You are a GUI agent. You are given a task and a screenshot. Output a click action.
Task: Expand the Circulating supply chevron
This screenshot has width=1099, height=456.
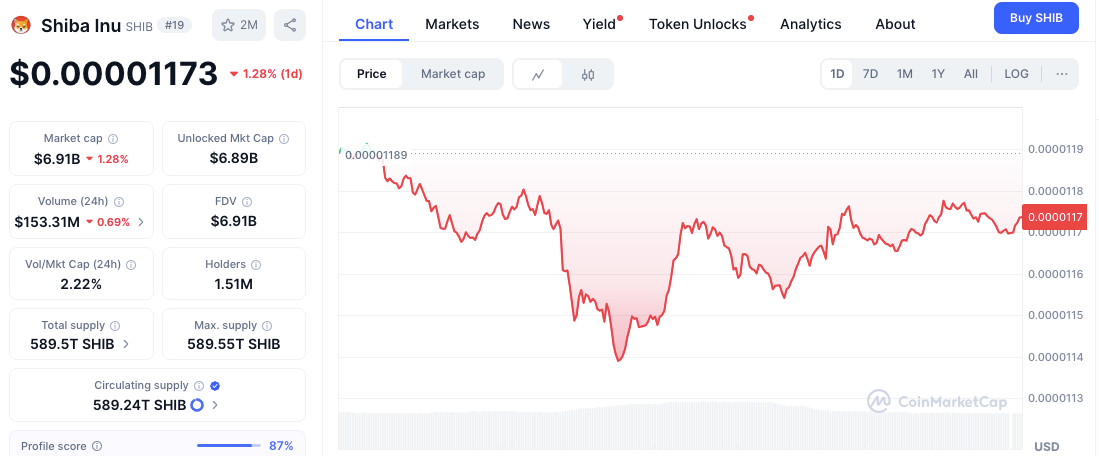(x=216, y=405)
